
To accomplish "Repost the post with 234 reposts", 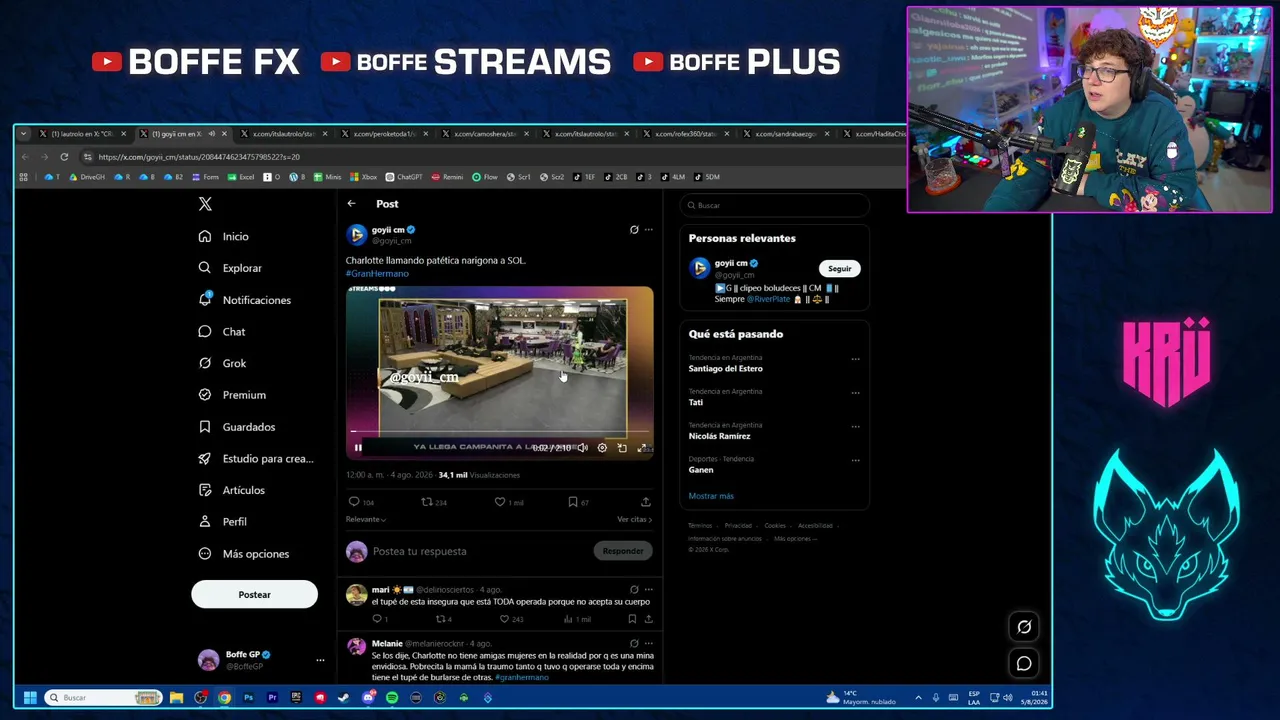I will click(x=434, y=502).
